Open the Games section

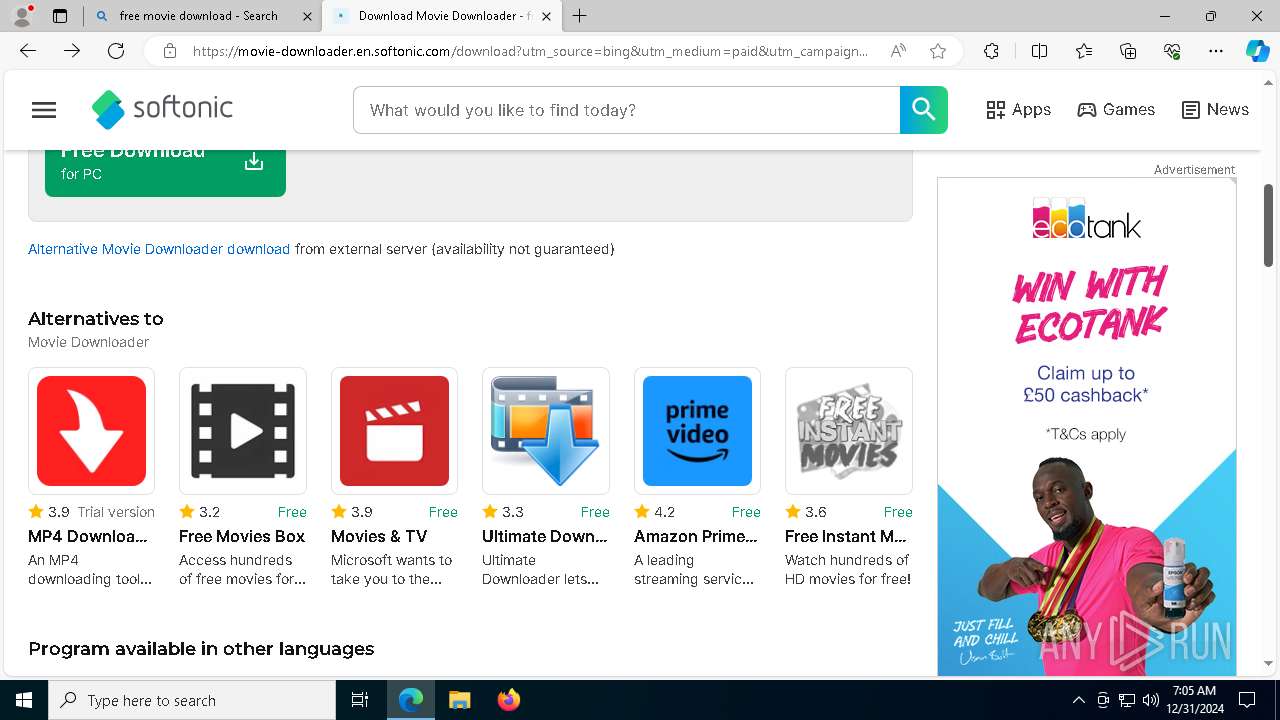(1116, 110)
